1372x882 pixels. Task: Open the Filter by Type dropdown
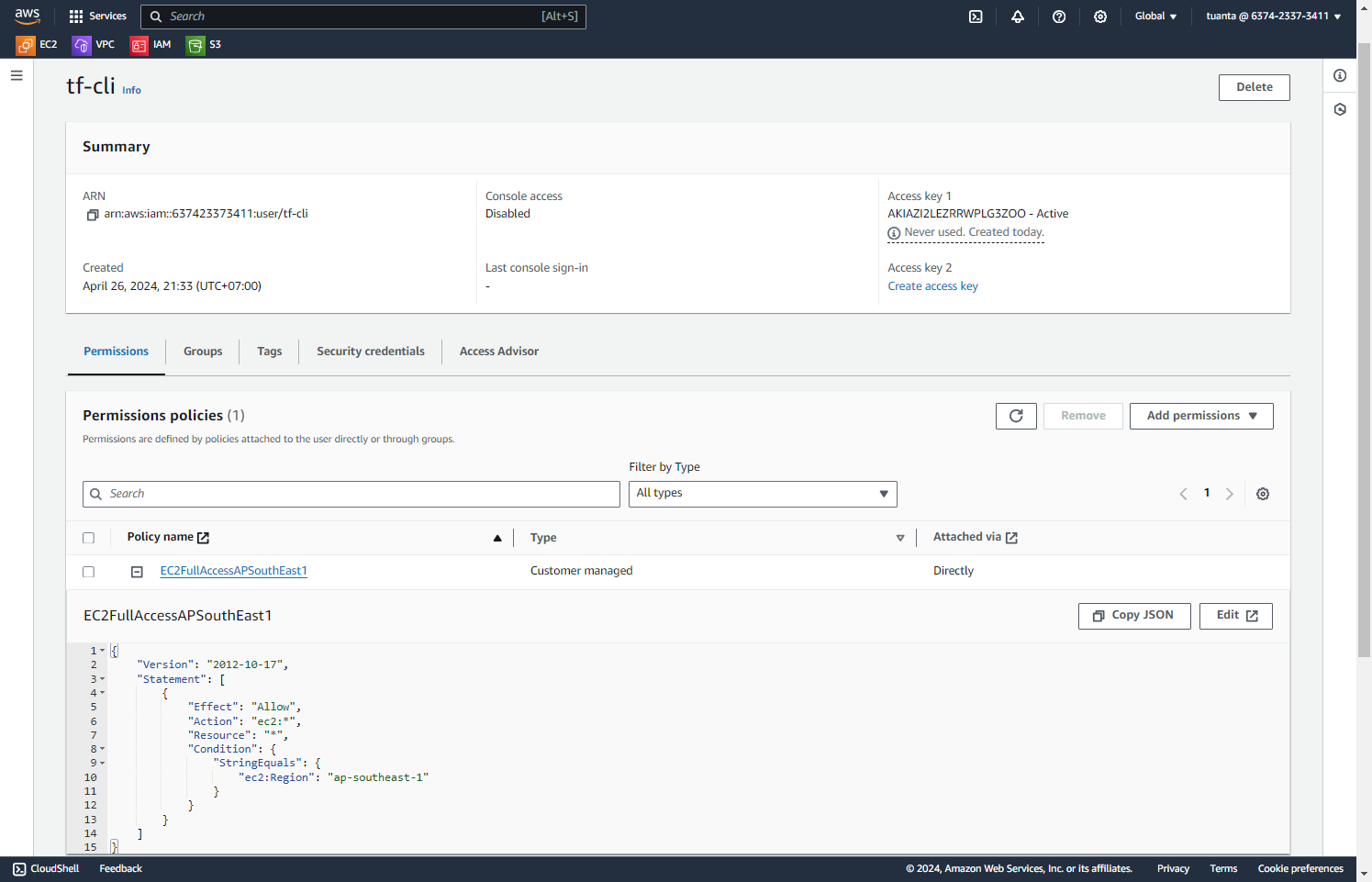pos(763,494)
